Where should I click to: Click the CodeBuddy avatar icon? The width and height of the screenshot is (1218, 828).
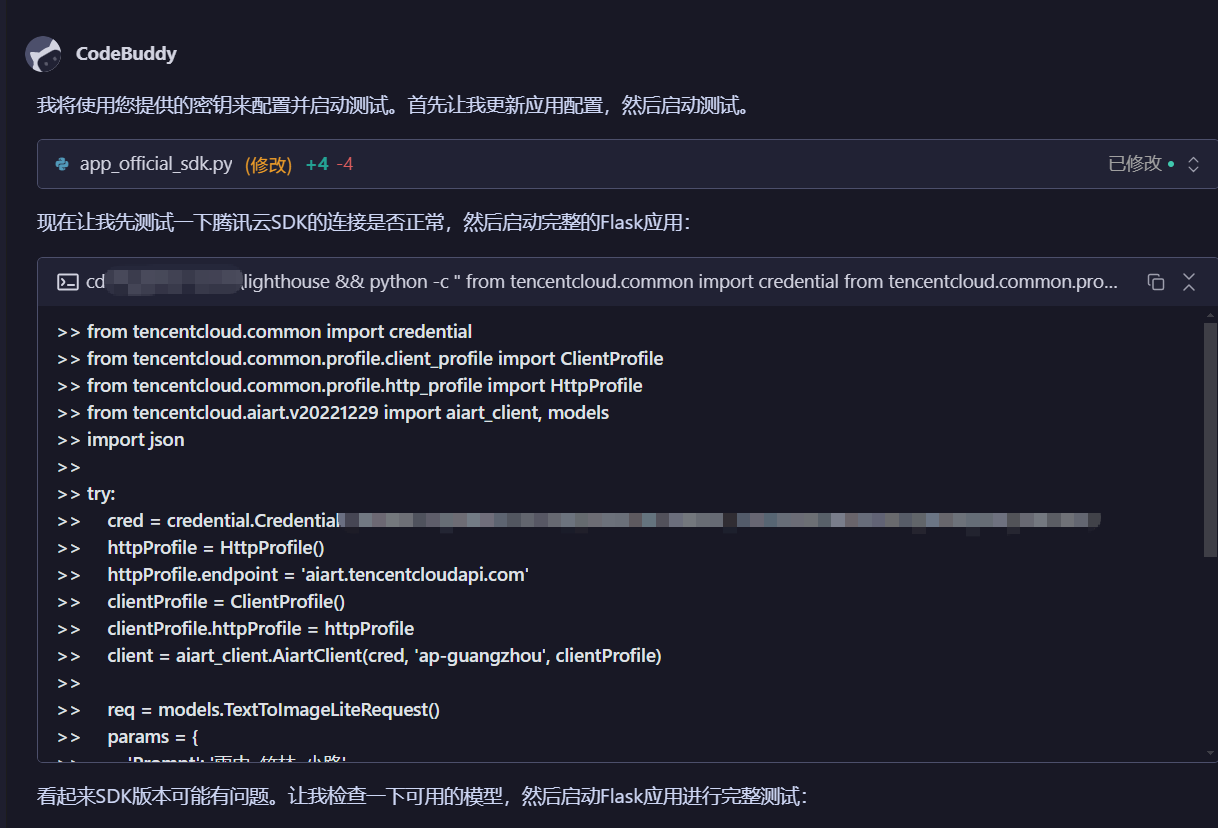click(43, 54)
